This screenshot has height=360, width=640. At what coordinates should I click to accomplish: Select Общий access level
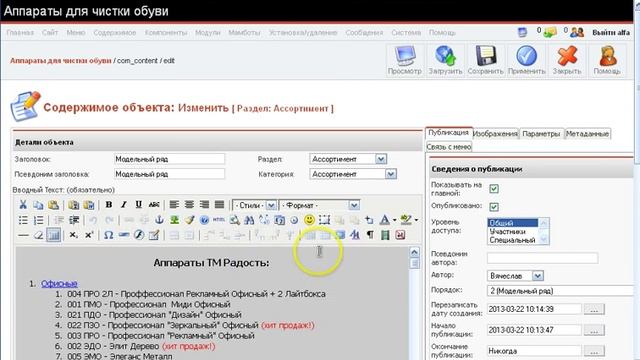[x=513, y=223]
